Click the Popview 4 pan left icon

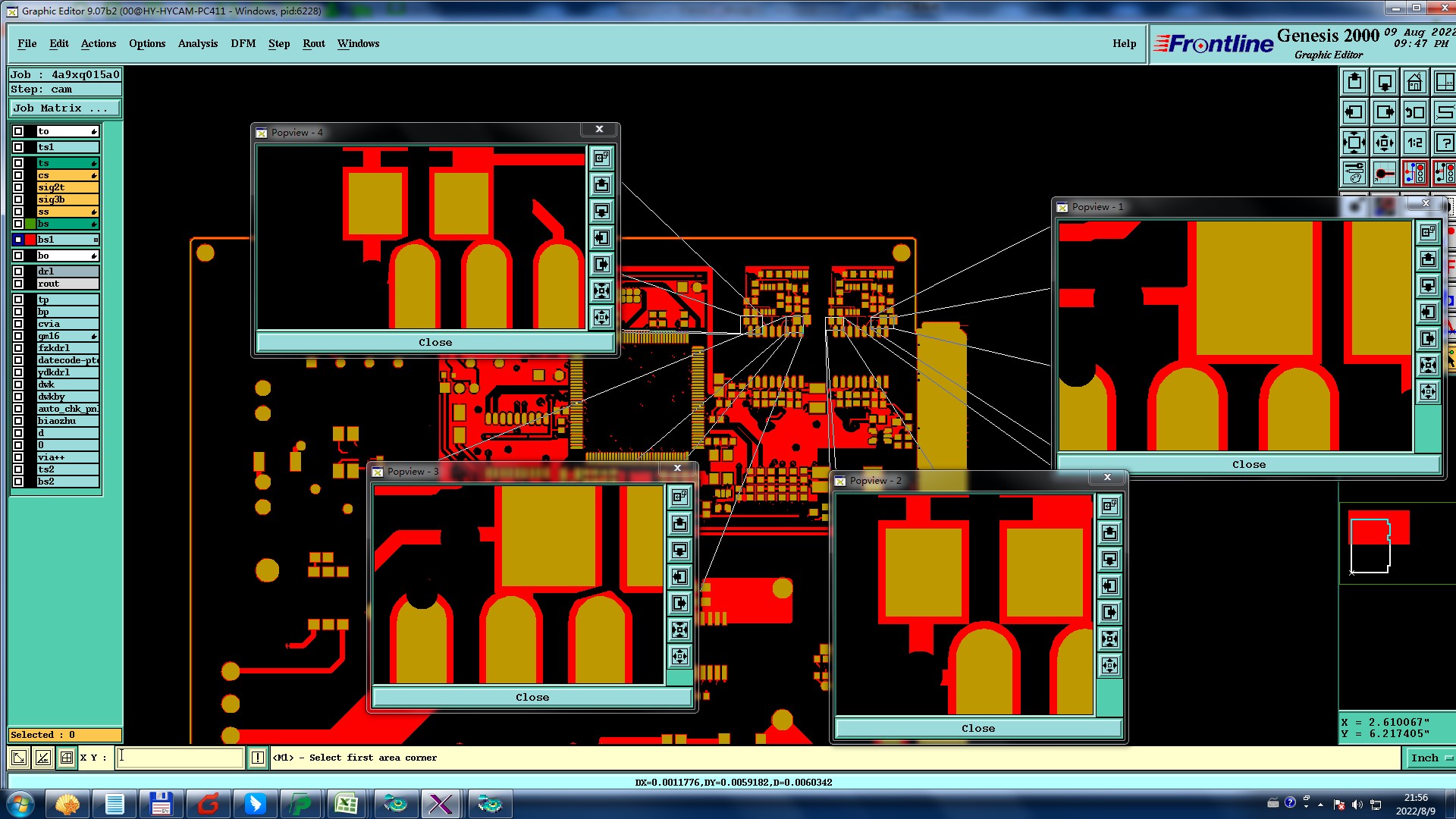tap(601, 238)
